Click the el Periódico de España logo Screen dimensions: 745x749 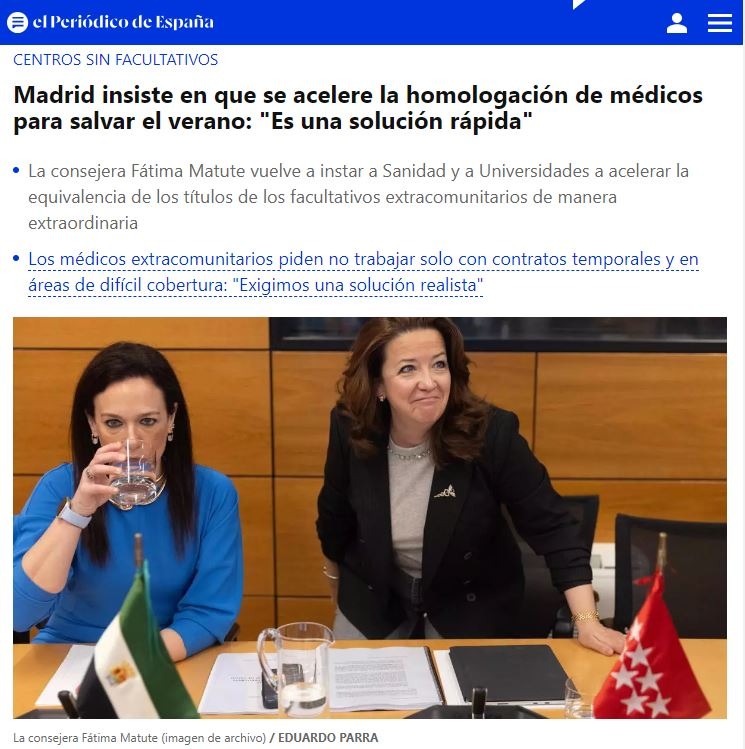tap(123, 22)
